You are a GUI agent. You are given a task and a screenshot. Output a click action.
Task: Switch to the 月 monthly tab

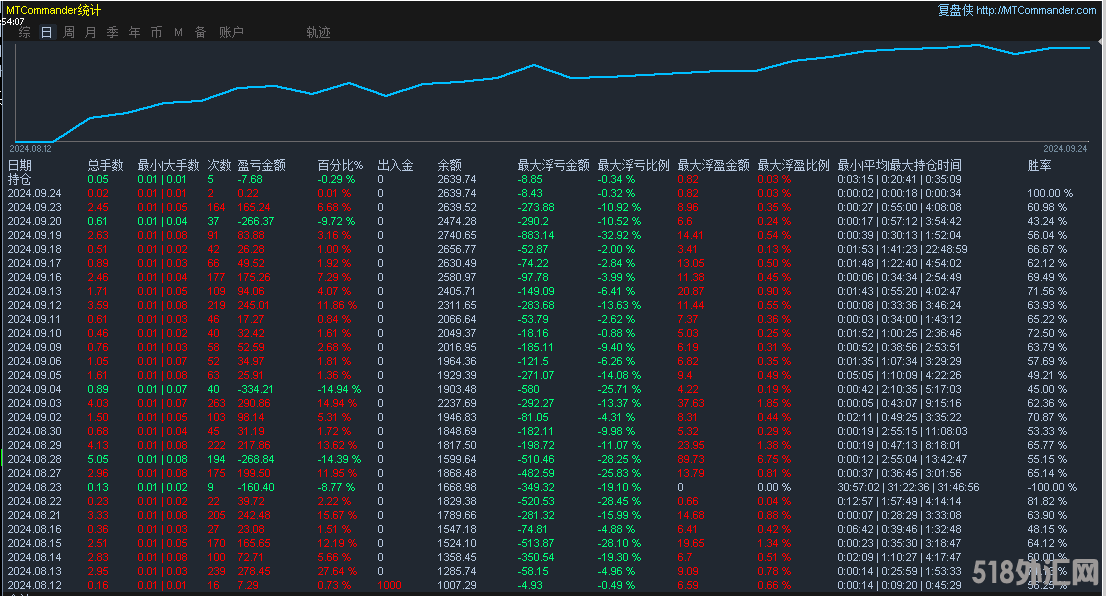[x=91, y=32]
